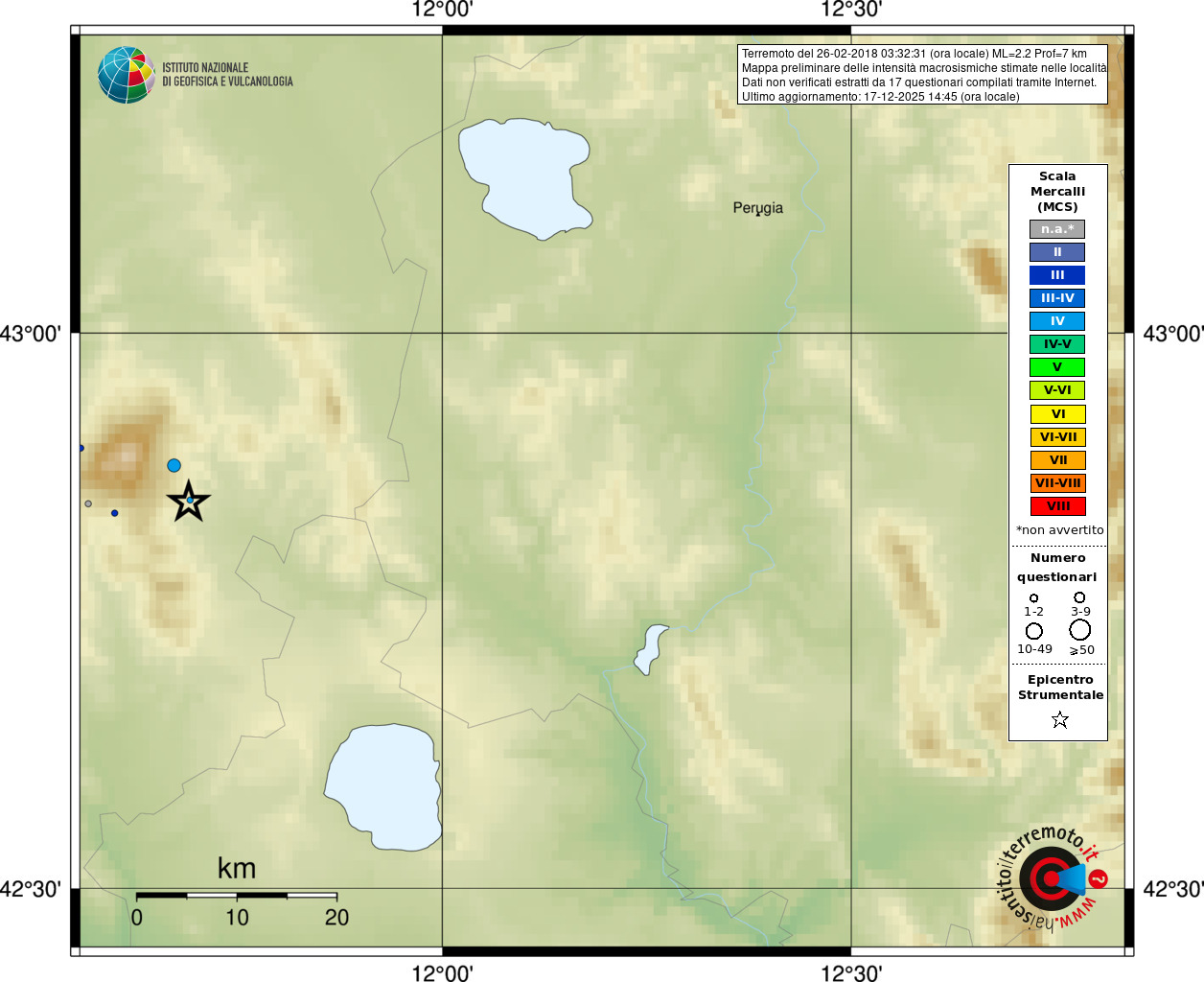Click the right 42°30' latitude label

[x=1173, y=889]
